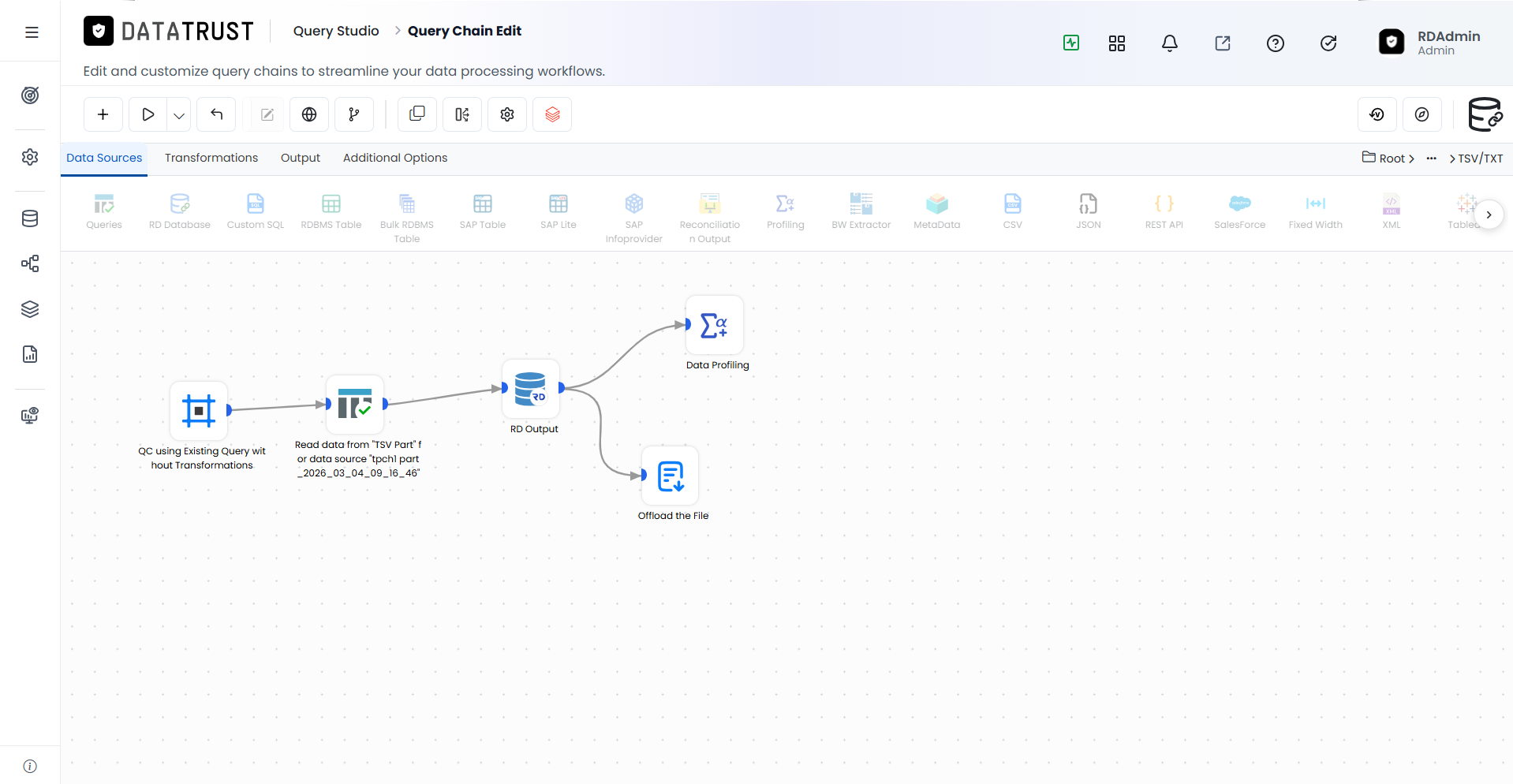This screenshot has height=784, width=1513.
Task: Open the RDAdmin user profile
Action: 1429,43
